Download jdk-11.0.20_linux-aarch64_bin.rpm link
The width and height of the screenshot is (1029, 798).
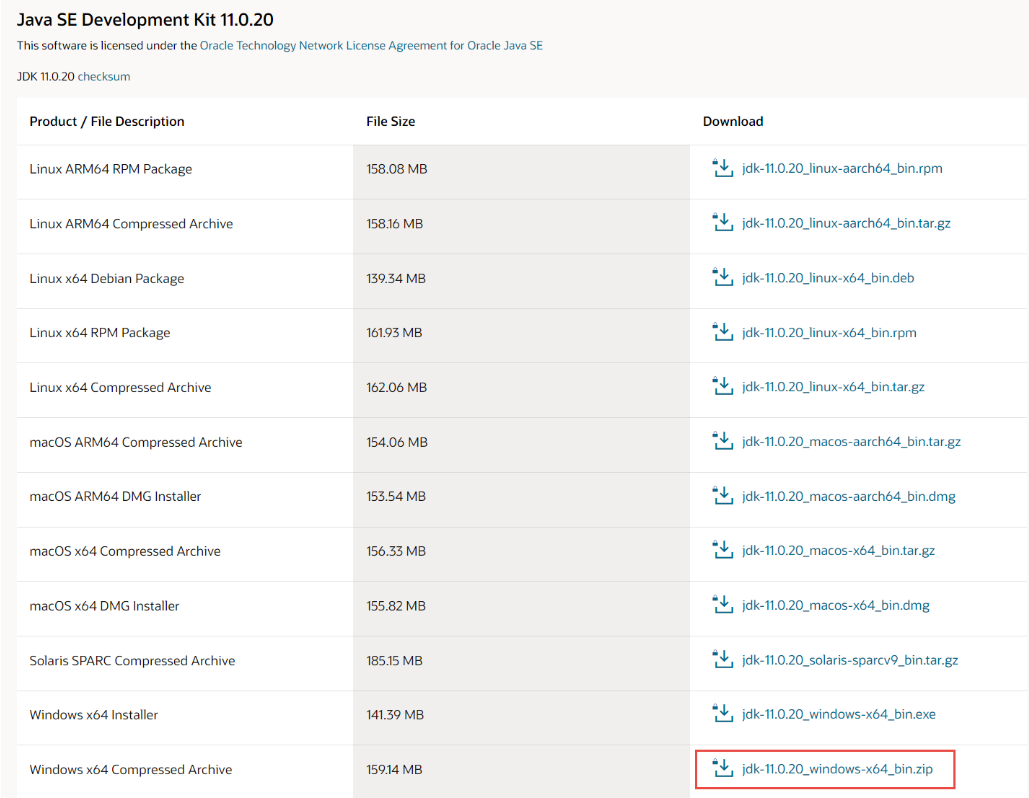842,168
